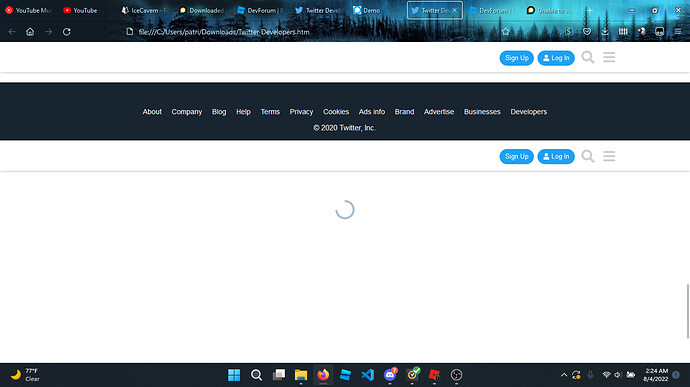Open the Blog footer link
The image size is (690, 387).
tap(219, 112)
